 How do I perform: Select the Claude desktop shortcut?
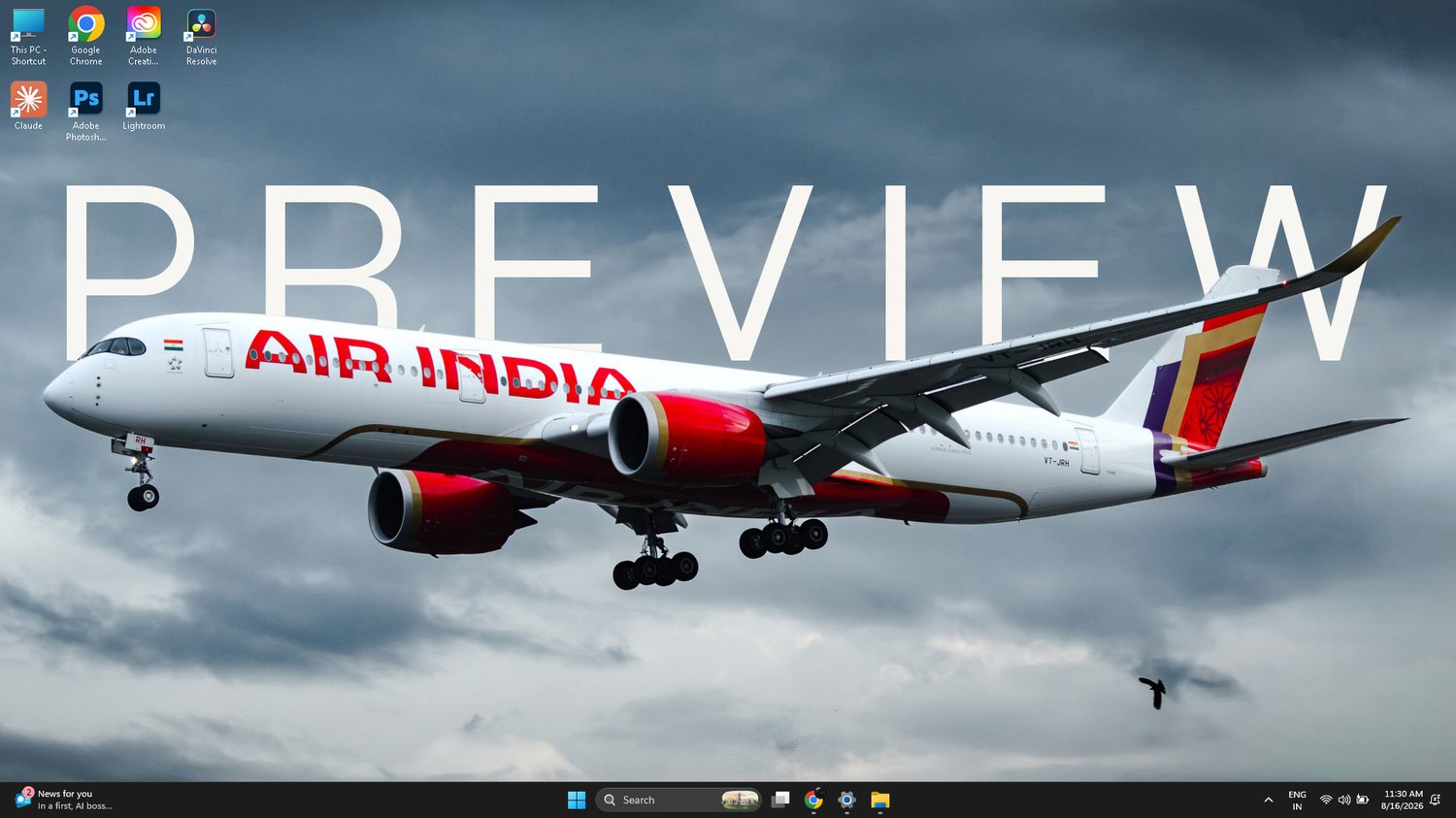(x=28, y=107)
